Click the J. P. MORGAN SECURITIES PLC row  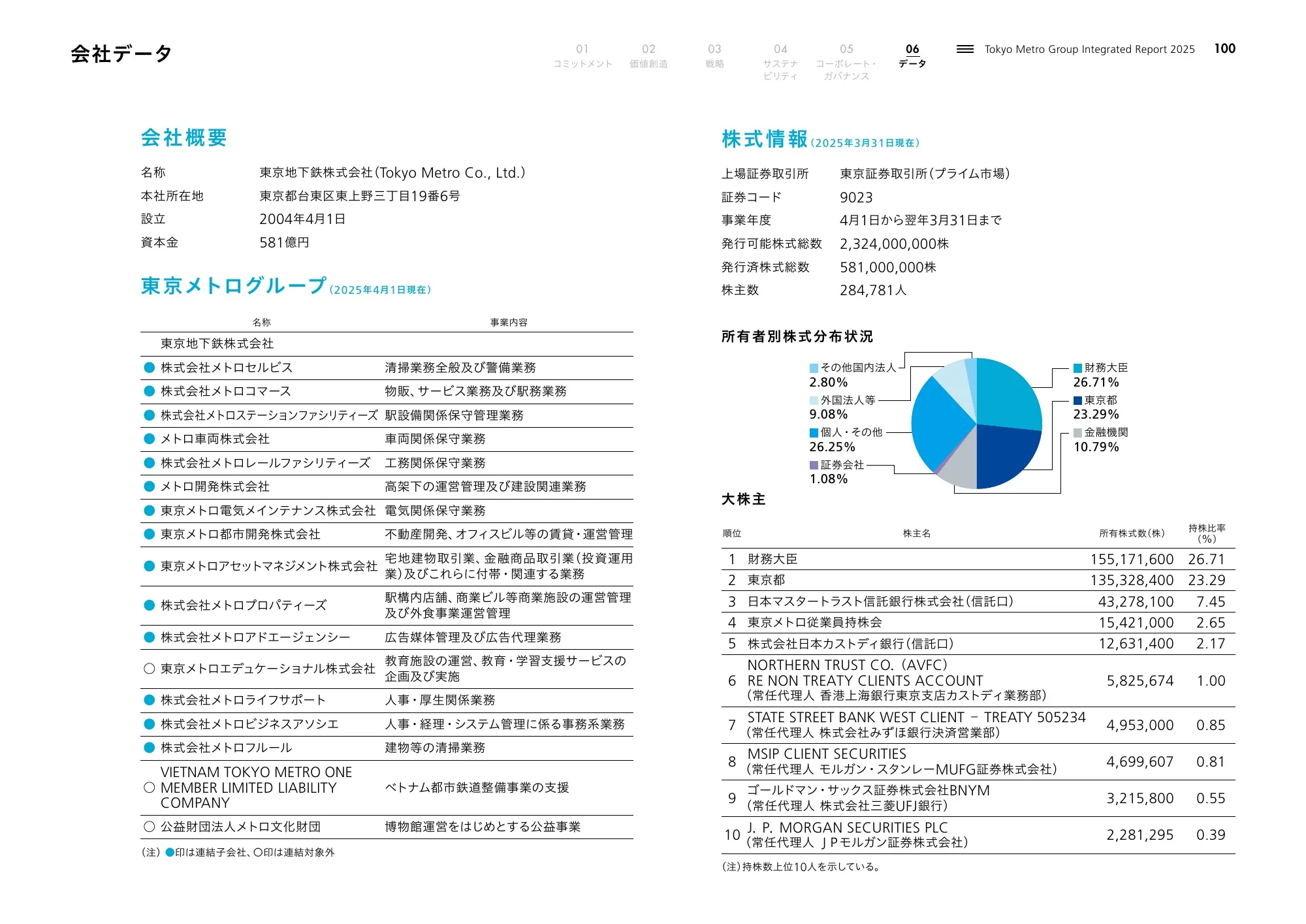click(x=978, y=835)
